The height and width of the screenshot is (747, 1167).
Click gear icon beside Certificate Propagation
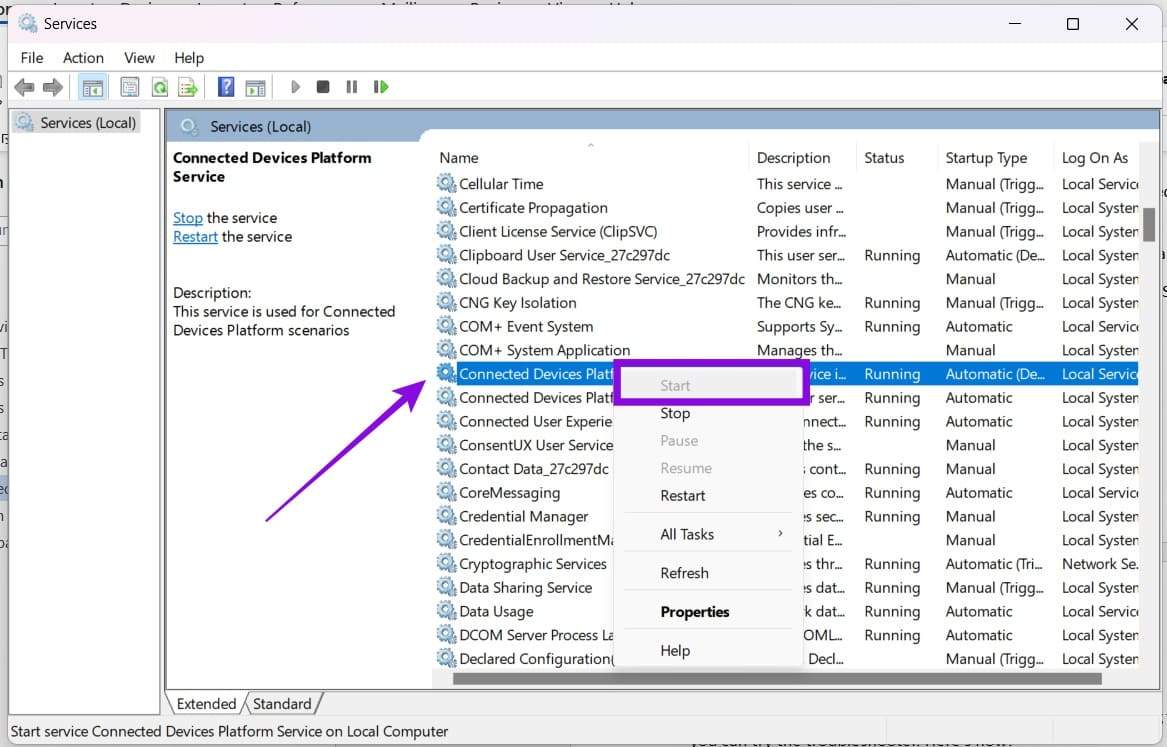pyautogui.click(x=447, y=207)
